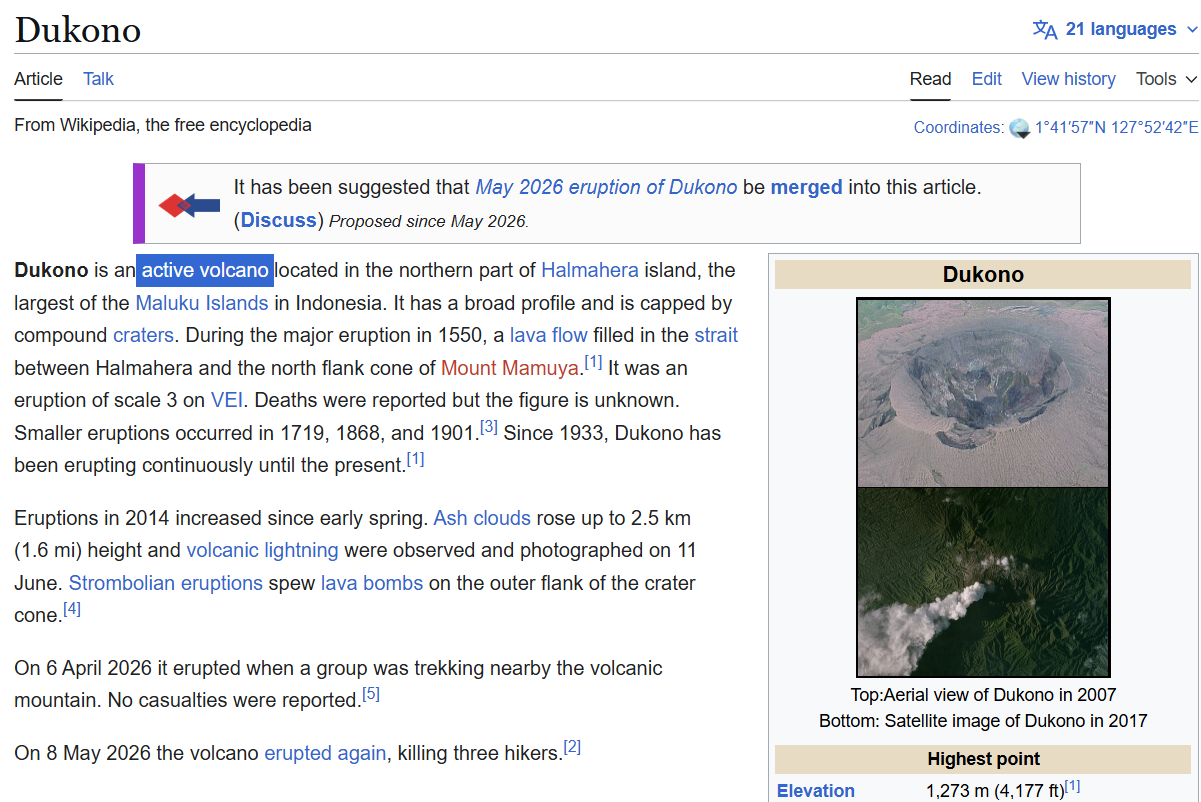1201x802 pixels.
Task: Click the red Mount Mamuya link
Action: click(x=510, y=368)
